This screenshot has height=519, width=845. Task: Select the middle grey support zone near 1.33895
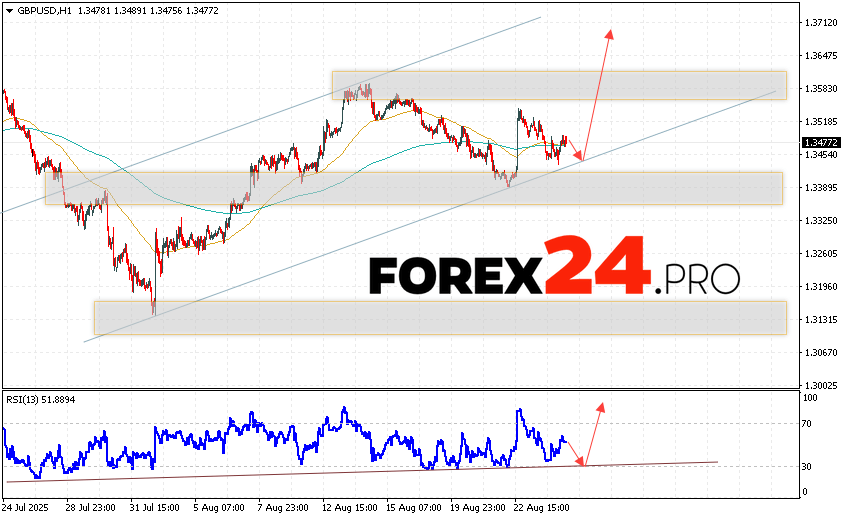pos(413,188)
